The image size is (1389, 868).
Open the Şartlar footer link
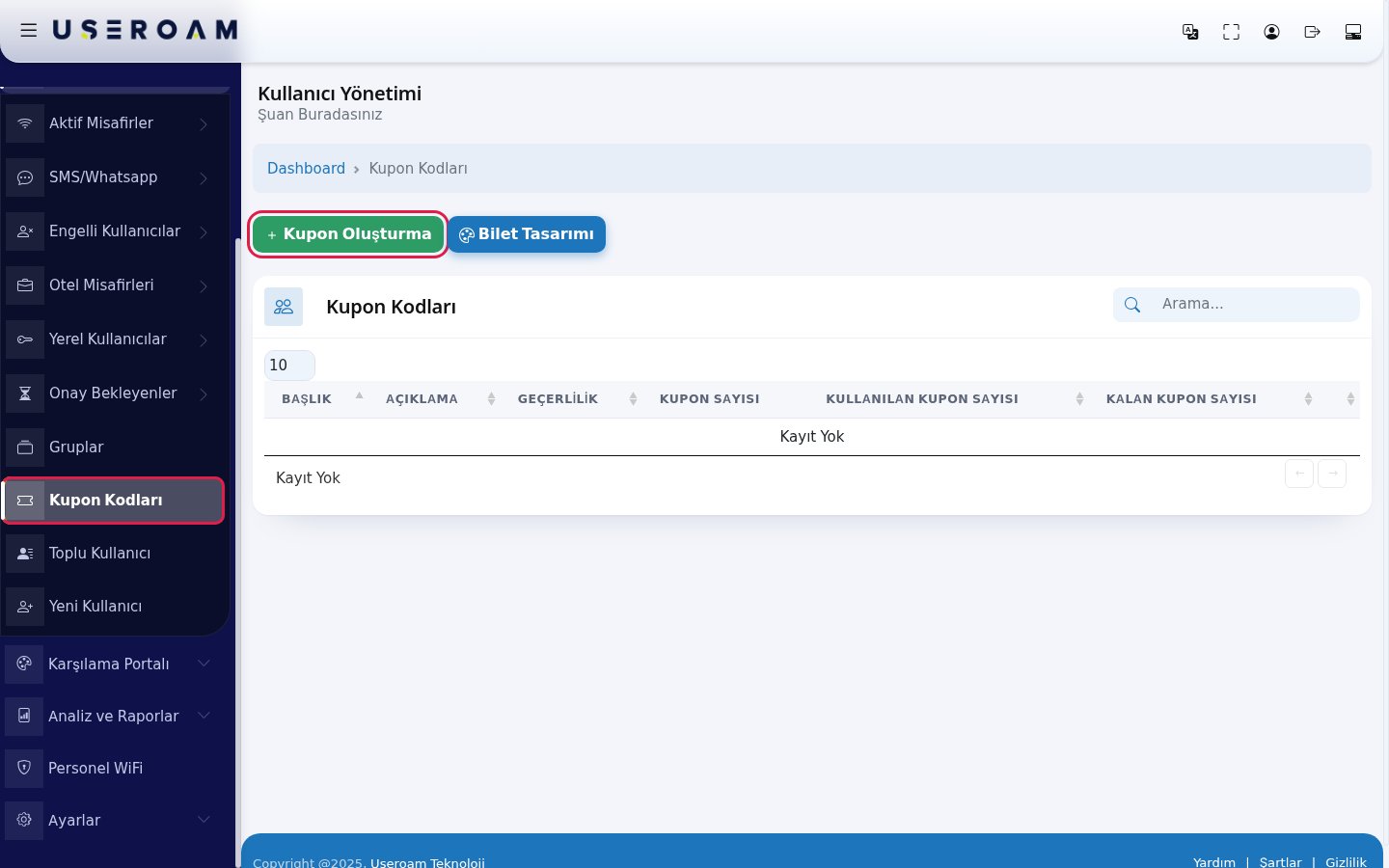pos(1280,862)
